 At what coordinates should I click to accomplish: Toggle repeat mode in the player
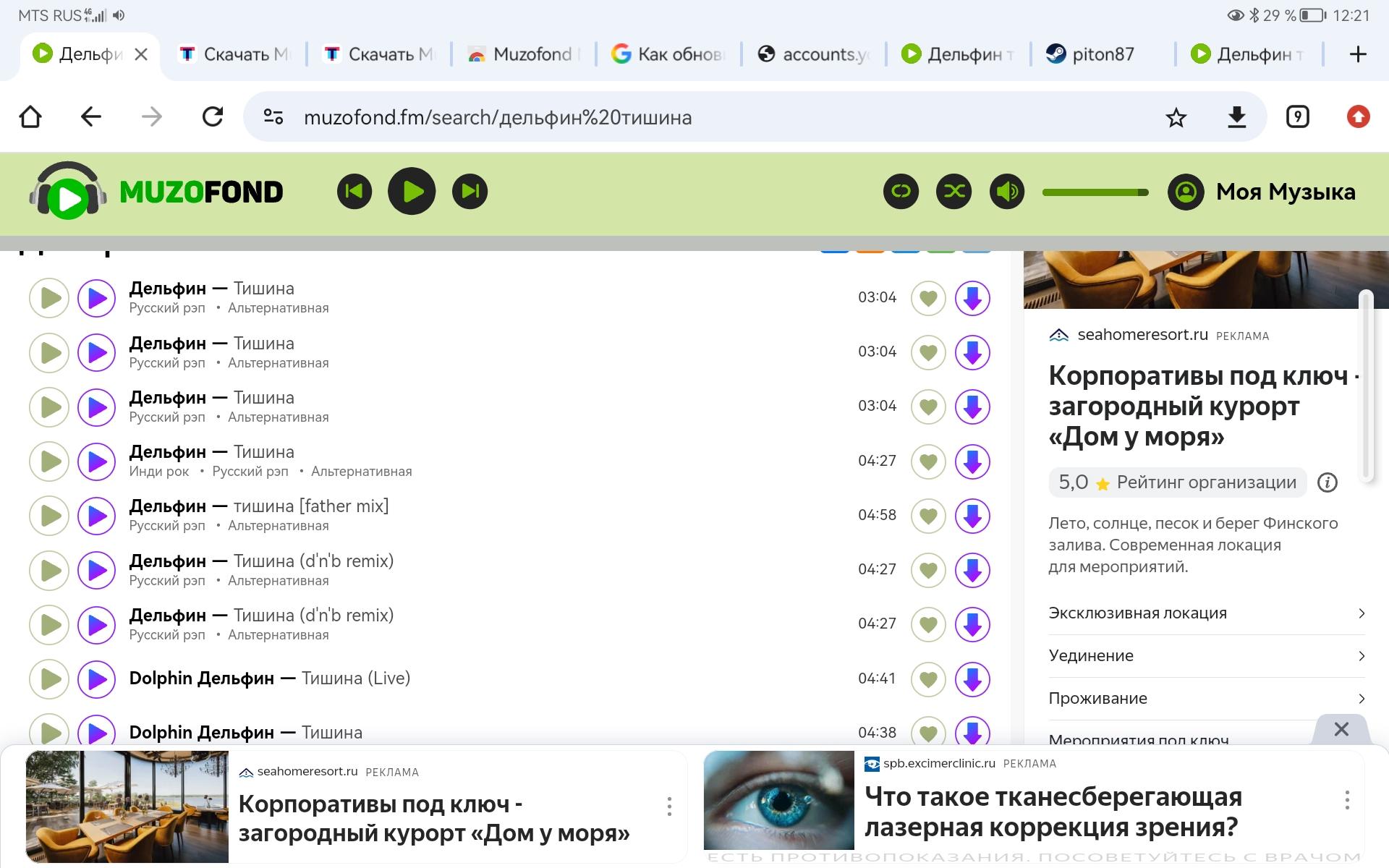901,192
